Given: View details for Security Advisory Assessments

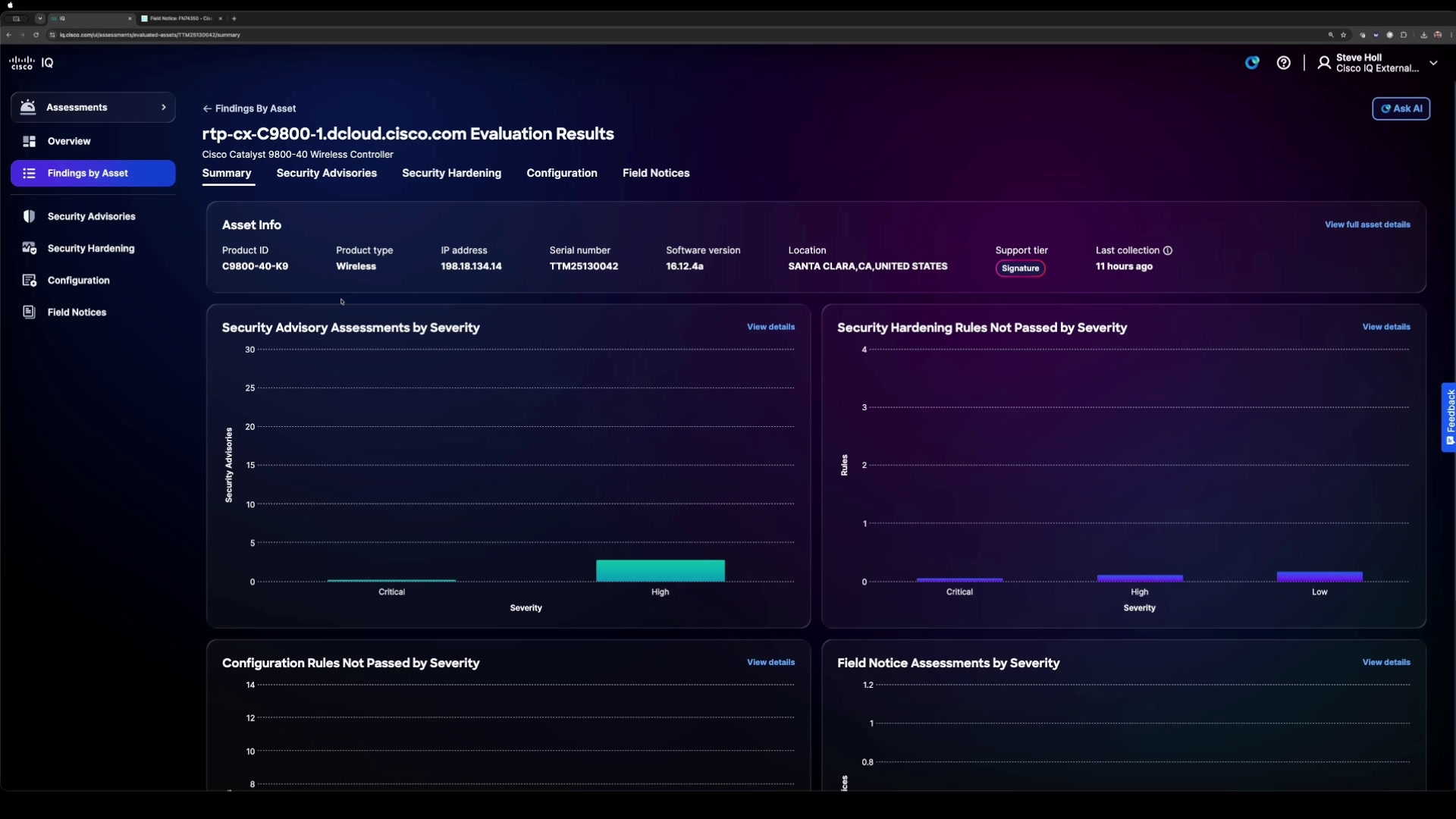Looking at the screenshot, I should [x=770, y=327].
